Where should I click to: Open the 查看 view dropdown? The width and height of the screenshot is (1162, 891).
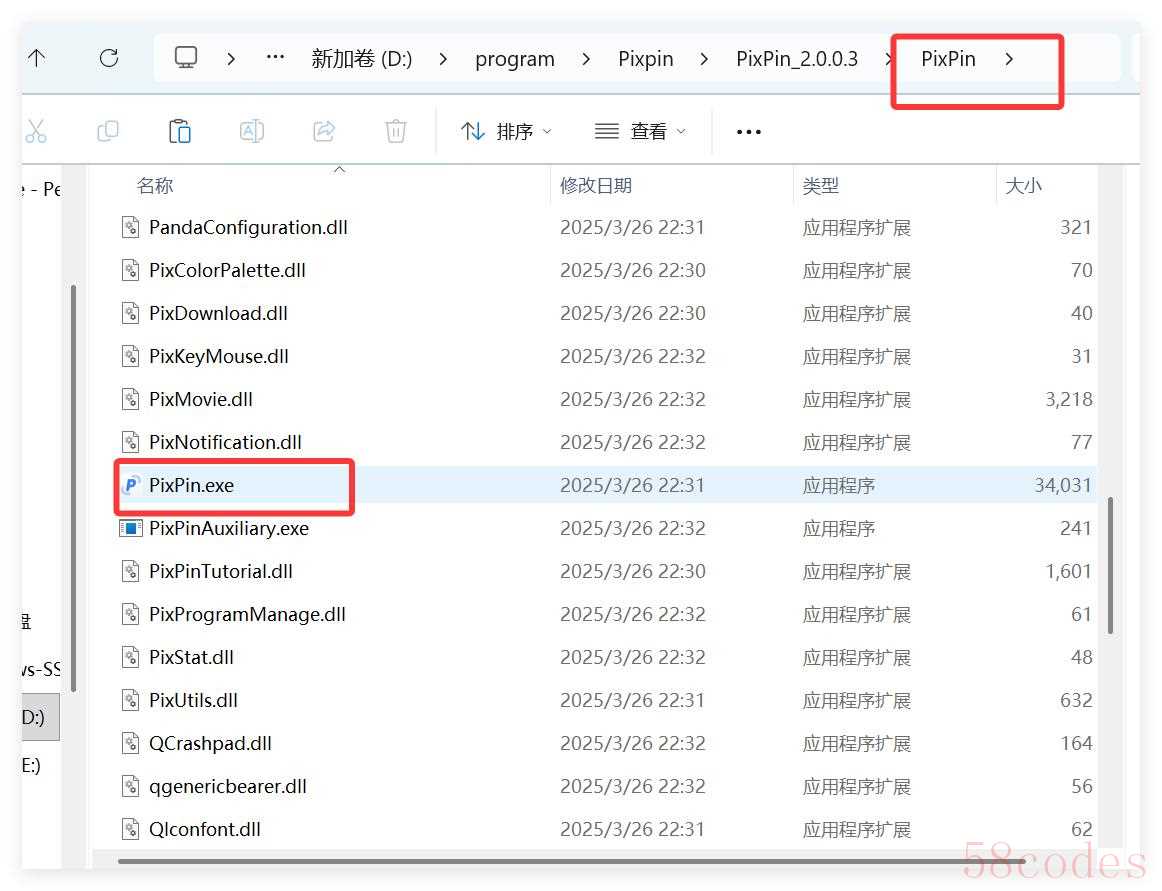click(640, 131)
